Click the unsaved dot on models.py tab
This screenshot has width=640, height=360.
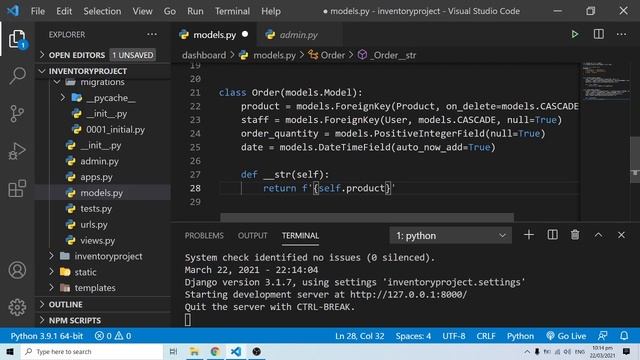tap(245, 34)
